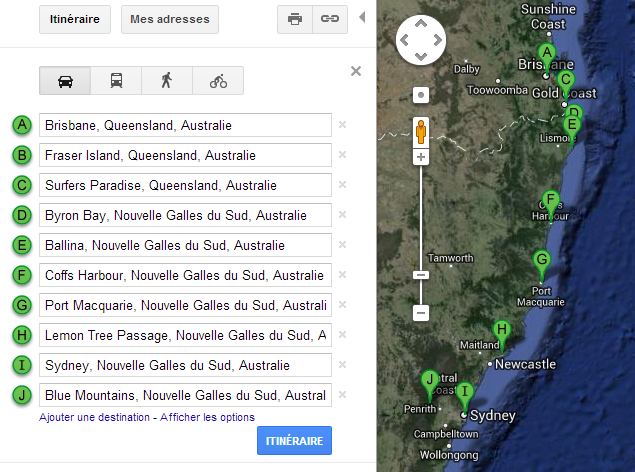Viewport: 635px width, 472px height.
Task: Expand Afficher les options link
Action: pyautogui.click(x=207, y=417)
